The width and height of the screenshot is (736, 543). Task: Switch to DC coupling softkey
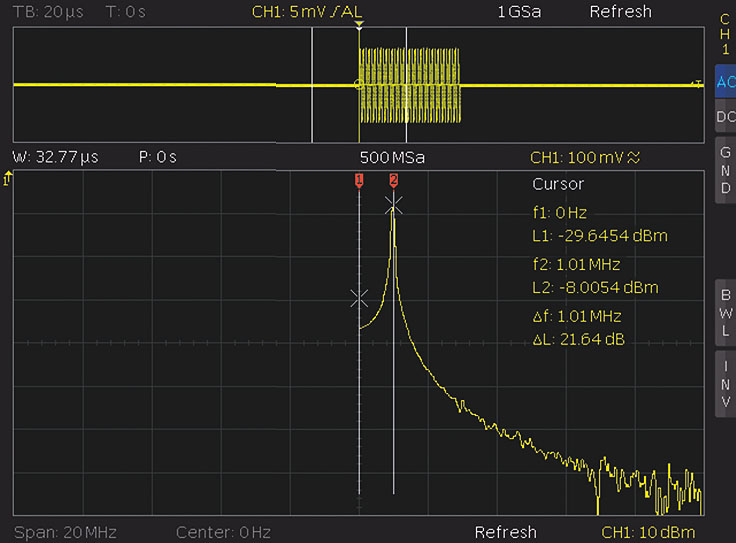pyautogui.click(x=725, y=117)
